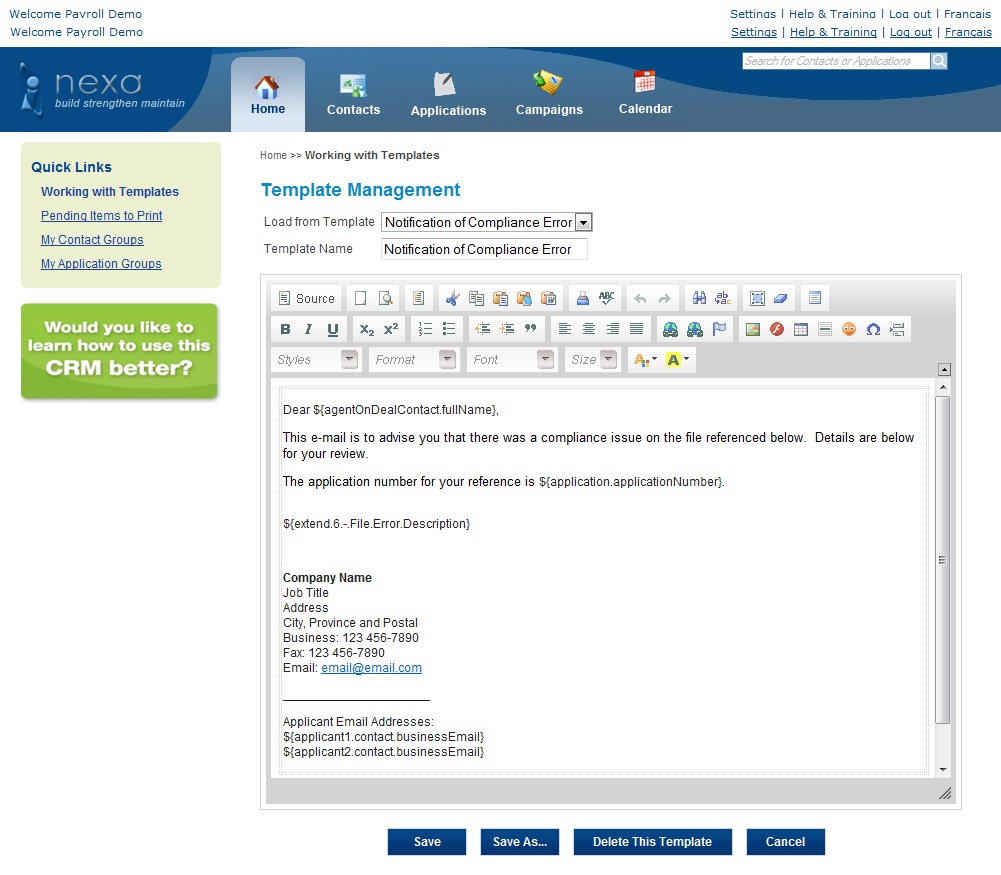Open the Size dropdown
Viewport: 1001px width, 875px height.
pos(592,360)
